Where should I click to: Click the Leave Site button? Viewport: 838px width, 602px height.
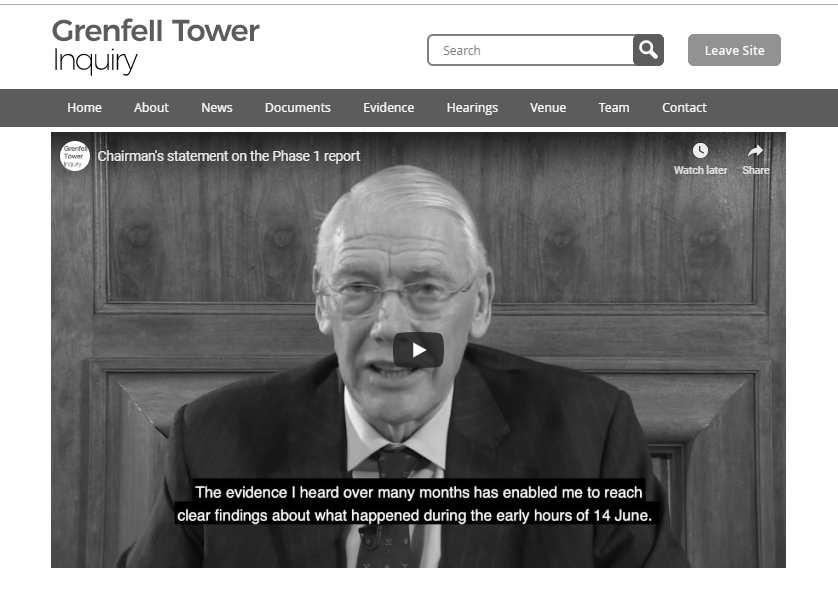734,50
